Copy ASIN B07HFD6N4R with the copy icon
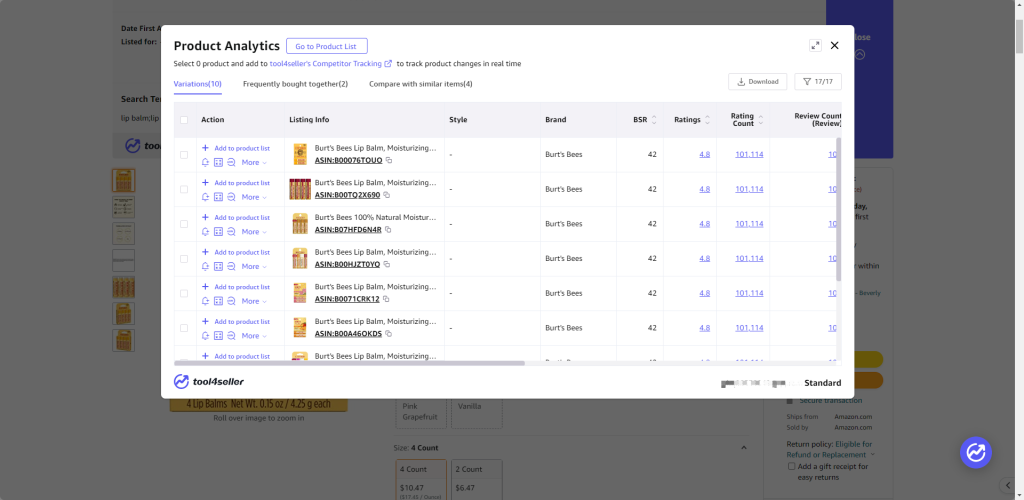The height and width of the screenshot is (500, 1024). tap(387, 229)
